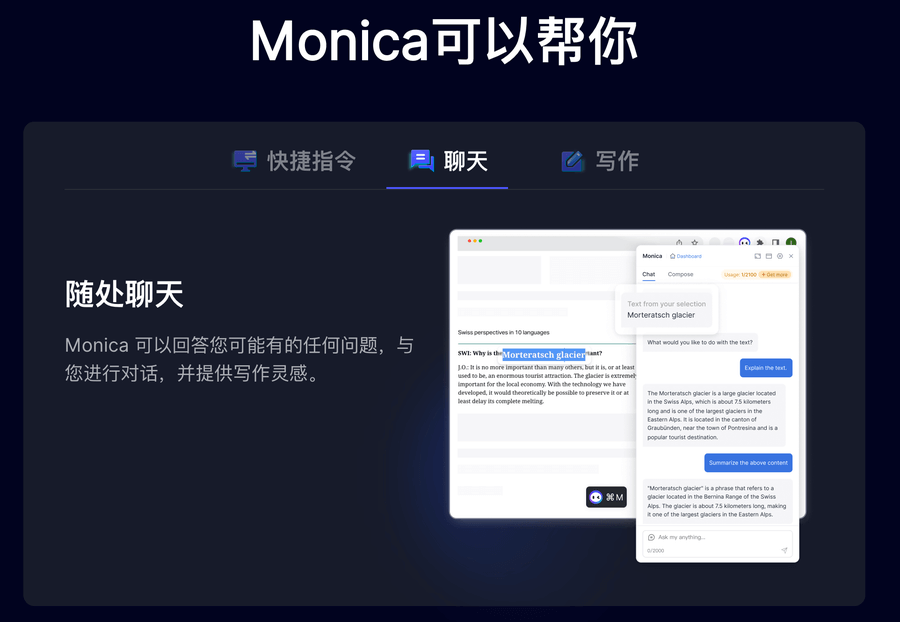Click the circular settings icon in panel header

780,256
